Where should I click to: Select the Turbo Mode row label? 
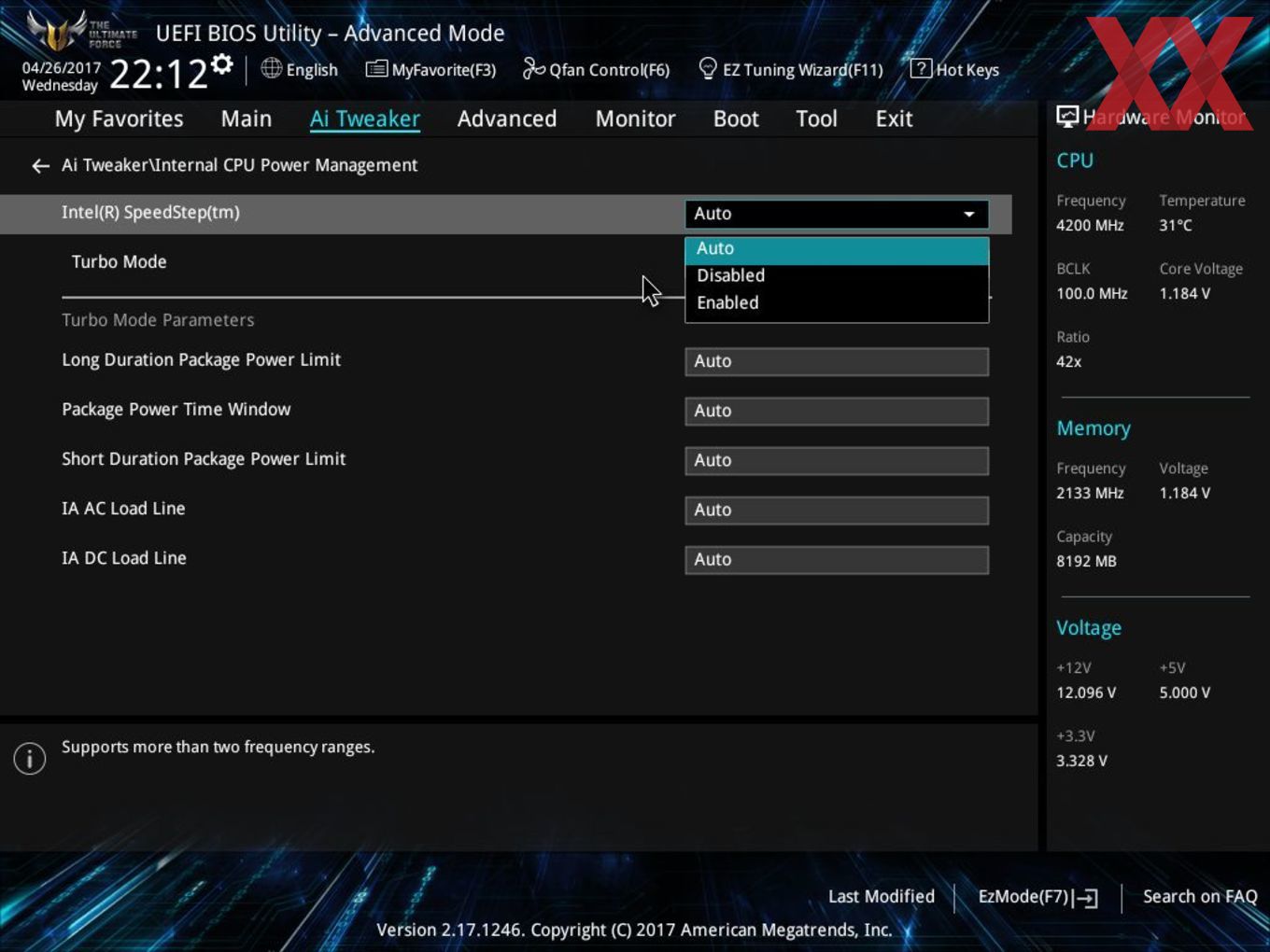(x=119, y=262)
